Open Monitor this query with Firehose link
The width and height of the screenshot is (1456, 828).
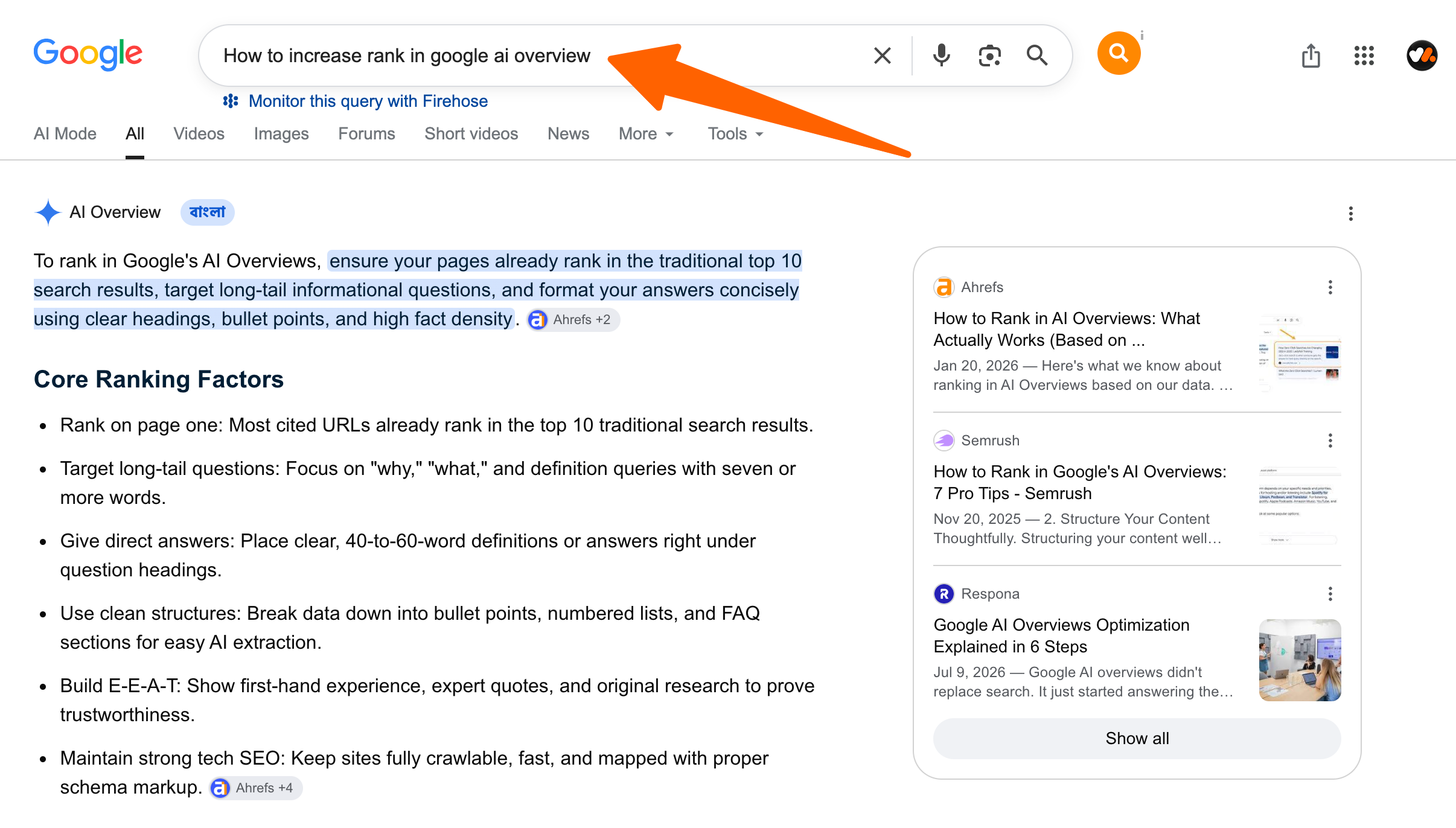tap(368, 101)
